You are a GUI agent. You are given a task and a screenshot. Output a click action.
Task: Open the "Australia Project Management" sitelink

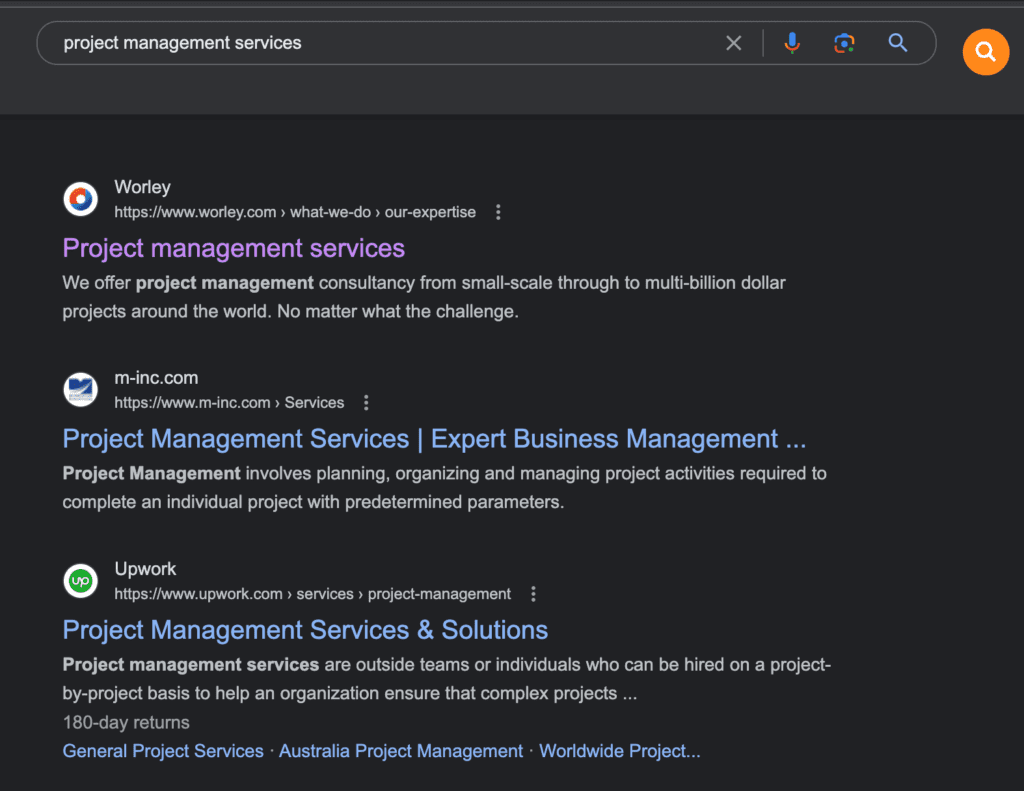(401, 751)
